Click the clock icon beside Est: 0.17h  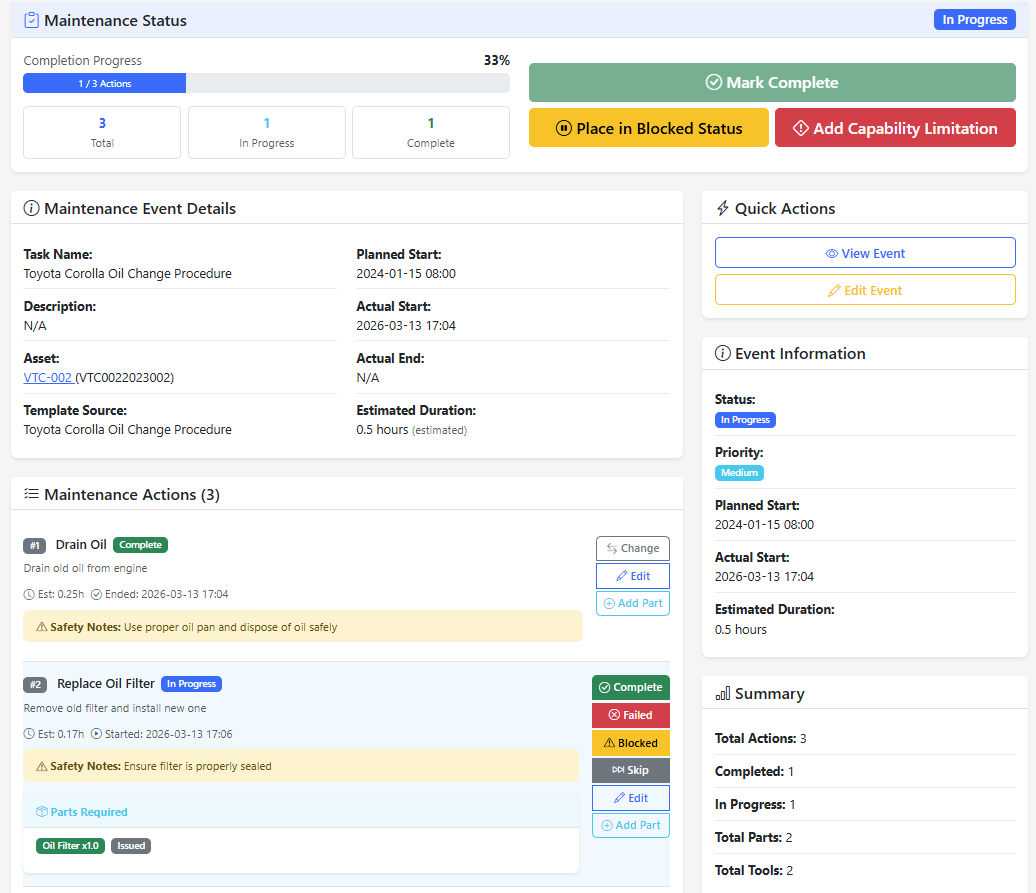point(29,734)
